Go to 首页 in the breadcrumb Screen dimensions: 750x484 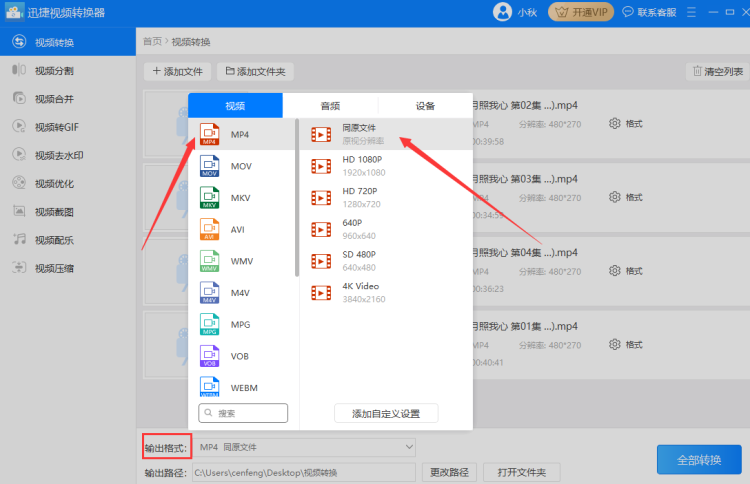[x=153, y=42]
